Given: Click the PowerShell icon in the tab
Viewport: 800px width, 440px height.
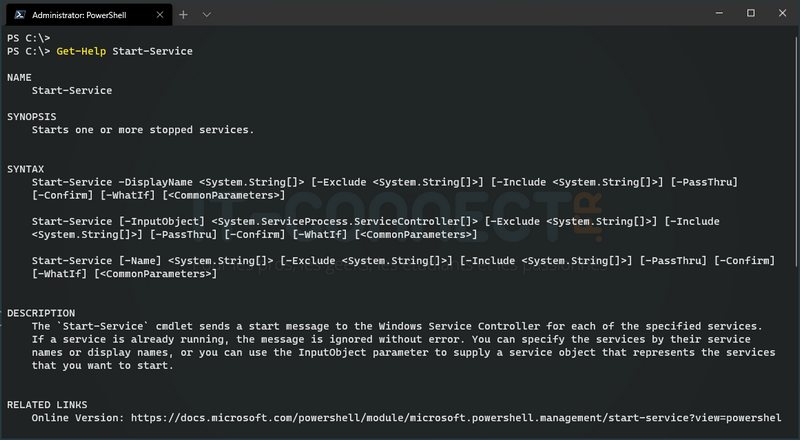Looking at the screenshot, I should coord(17,15).
